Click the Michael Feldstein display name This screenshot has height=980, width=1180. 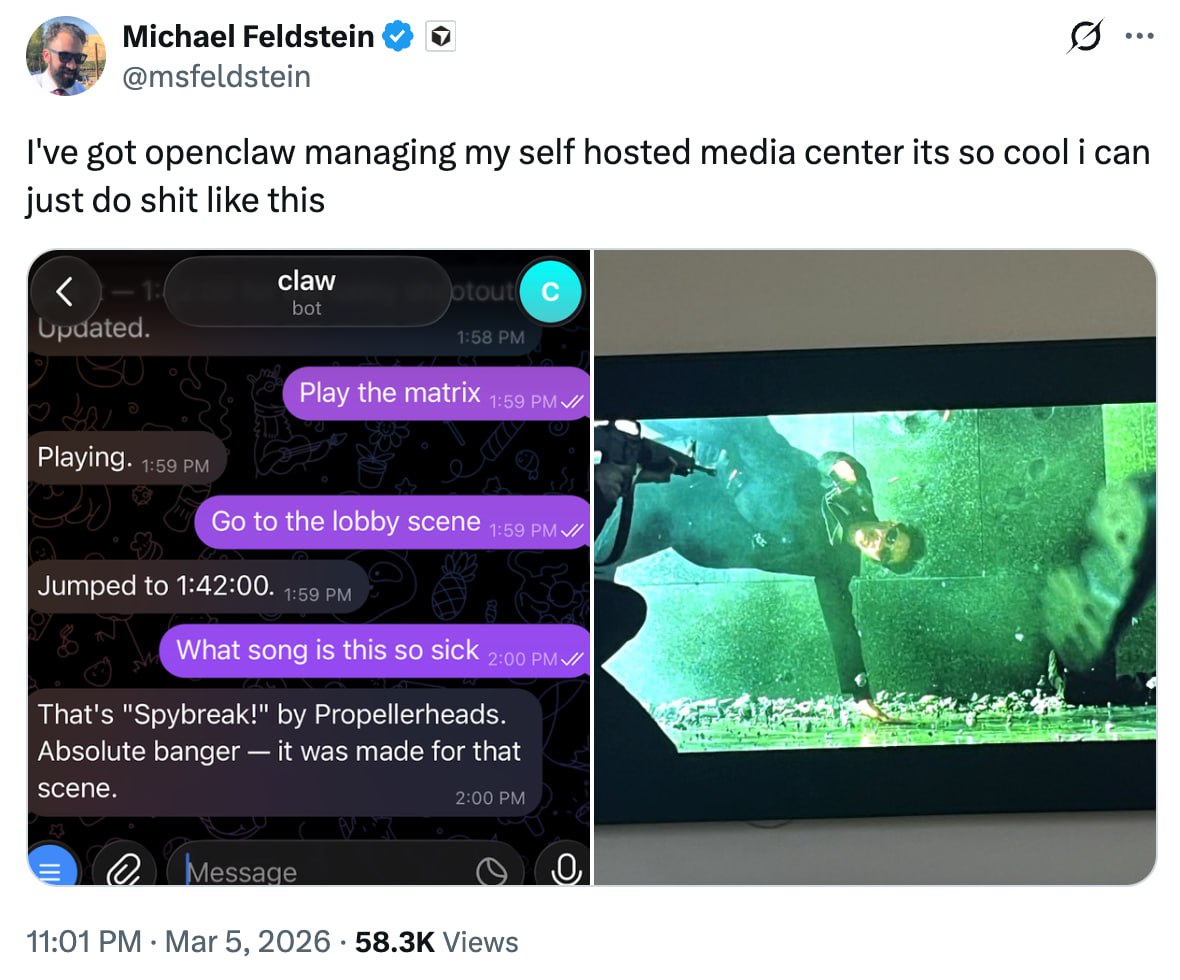click(x=248, y=38)
